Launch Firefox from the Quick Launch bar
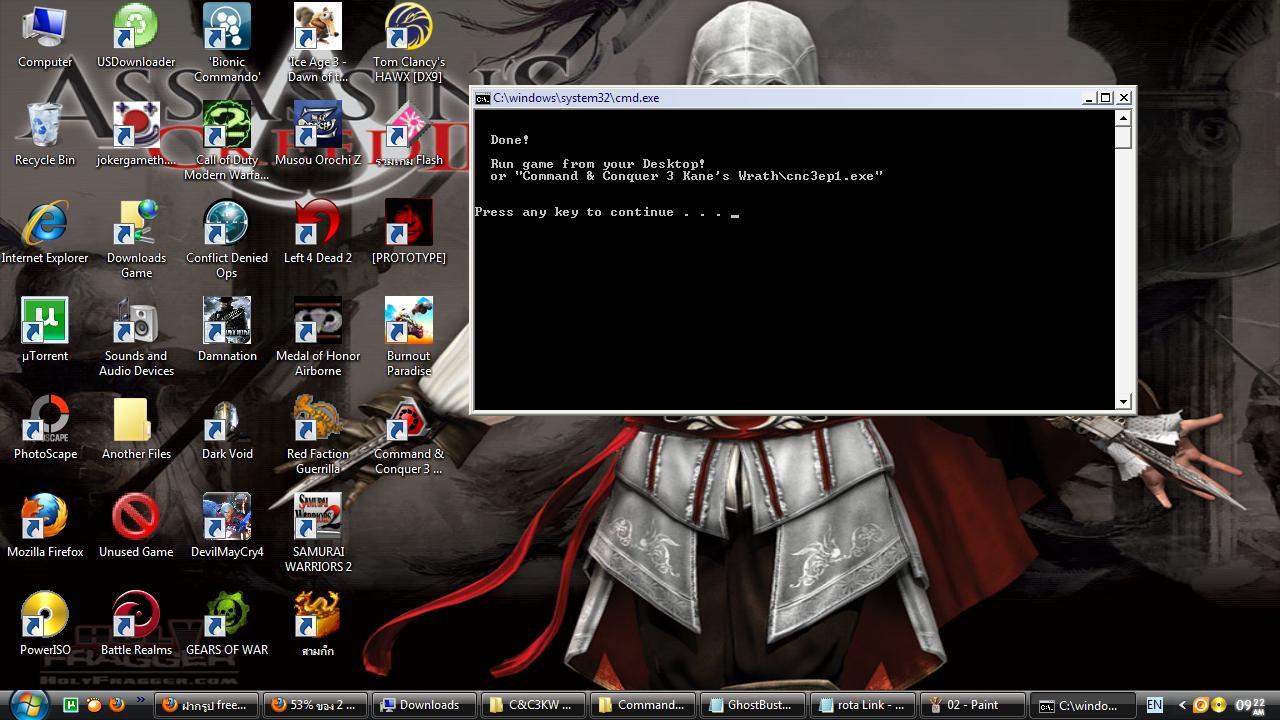Viewport: 1280px width, 720px height. click(116, 705)
